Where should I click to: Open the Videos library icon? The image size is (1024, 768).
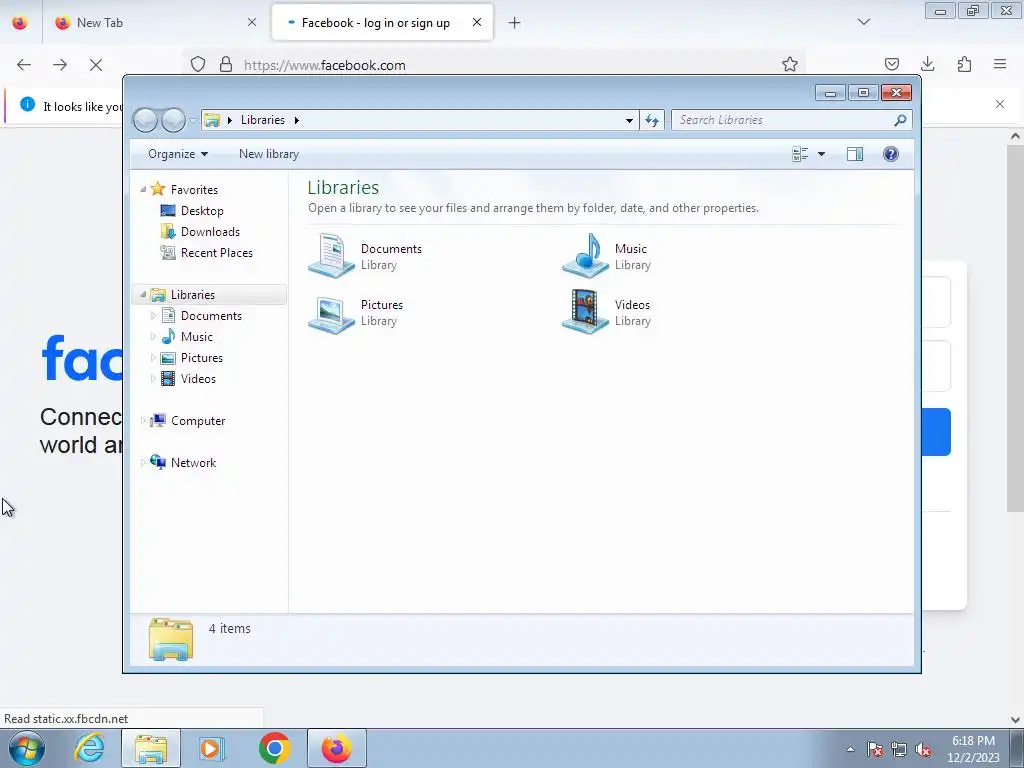click(x=585, y=312)
